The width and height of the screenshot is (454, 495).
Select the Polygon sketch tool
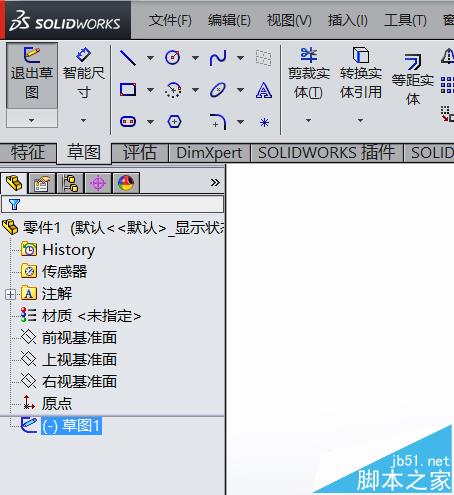click(x=174, y=121)
